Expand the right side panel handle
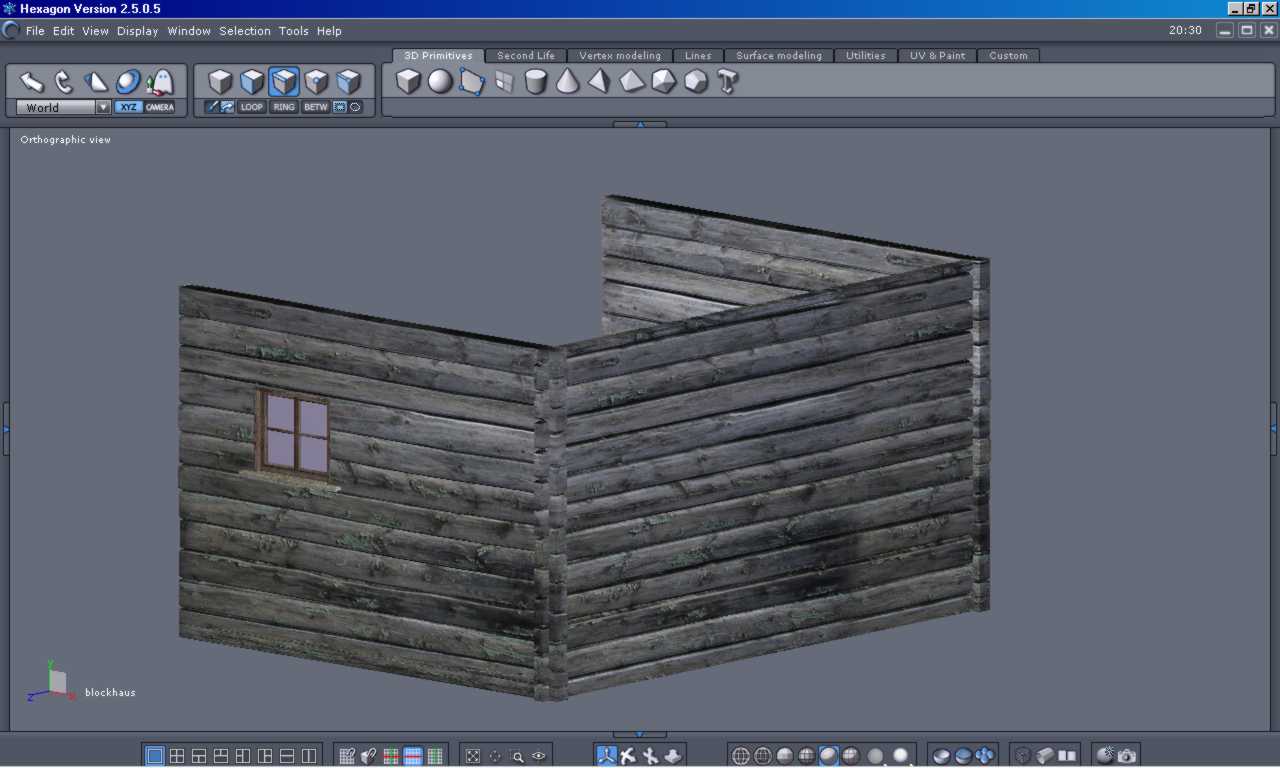Image resolution: width=1280 pixels, height=768 pixels. click(1274, 429)
